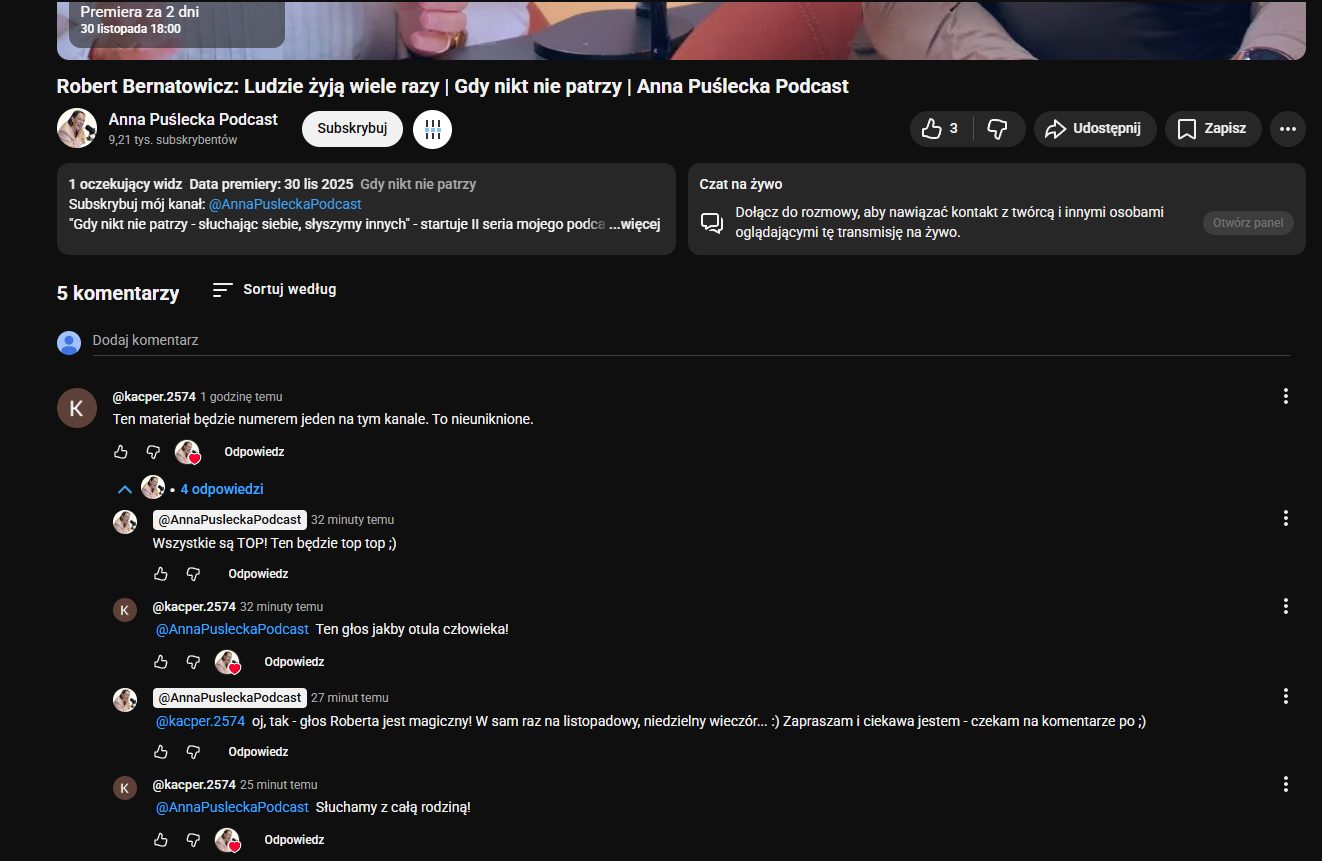Screen dimensions: 1322x861
Task: Open options menu for 'głos Roberta jest magiczny' reply
Action: 1285,696
